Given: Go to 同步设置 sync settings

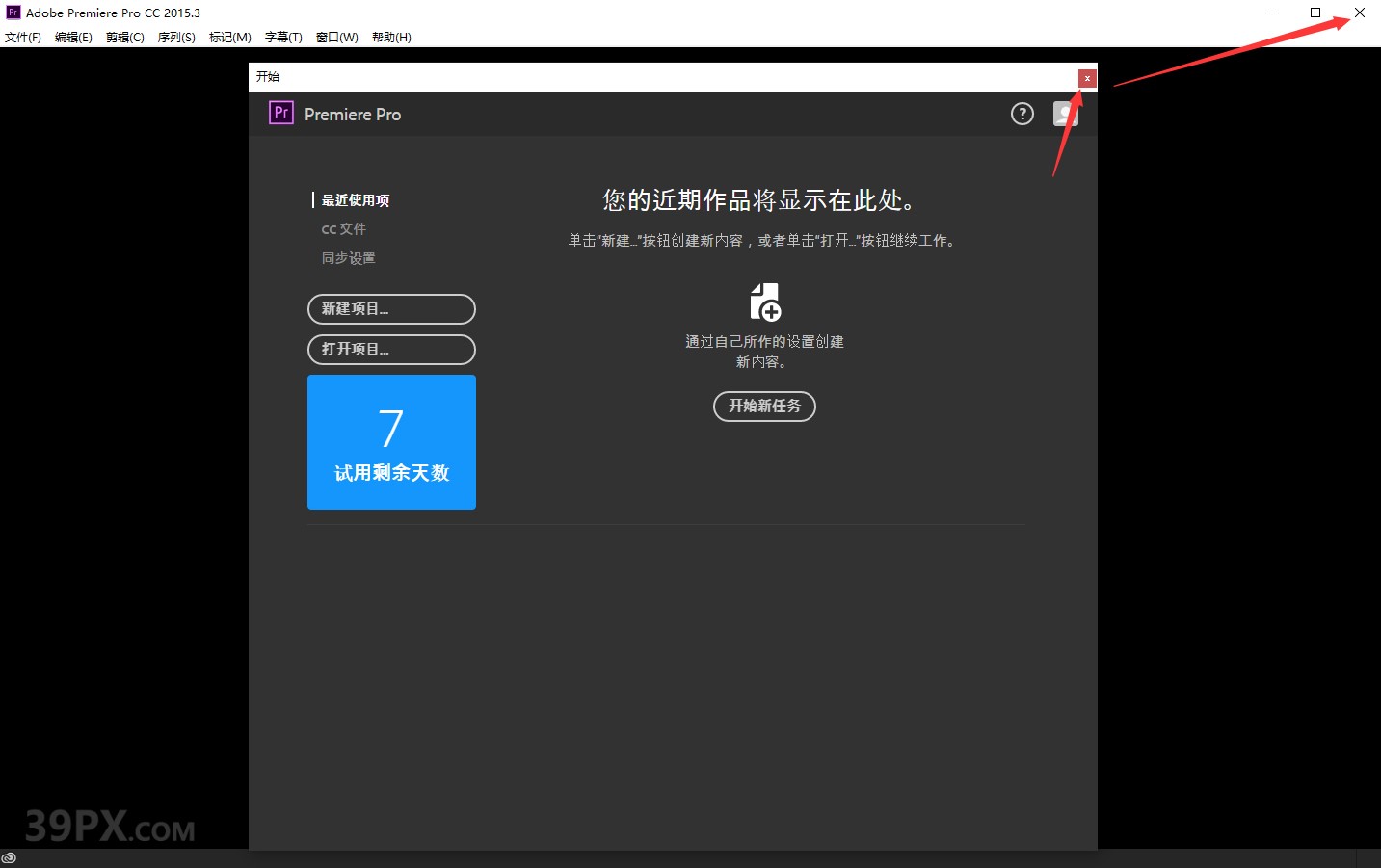Looking at the screenshot, I should point(348,258).
